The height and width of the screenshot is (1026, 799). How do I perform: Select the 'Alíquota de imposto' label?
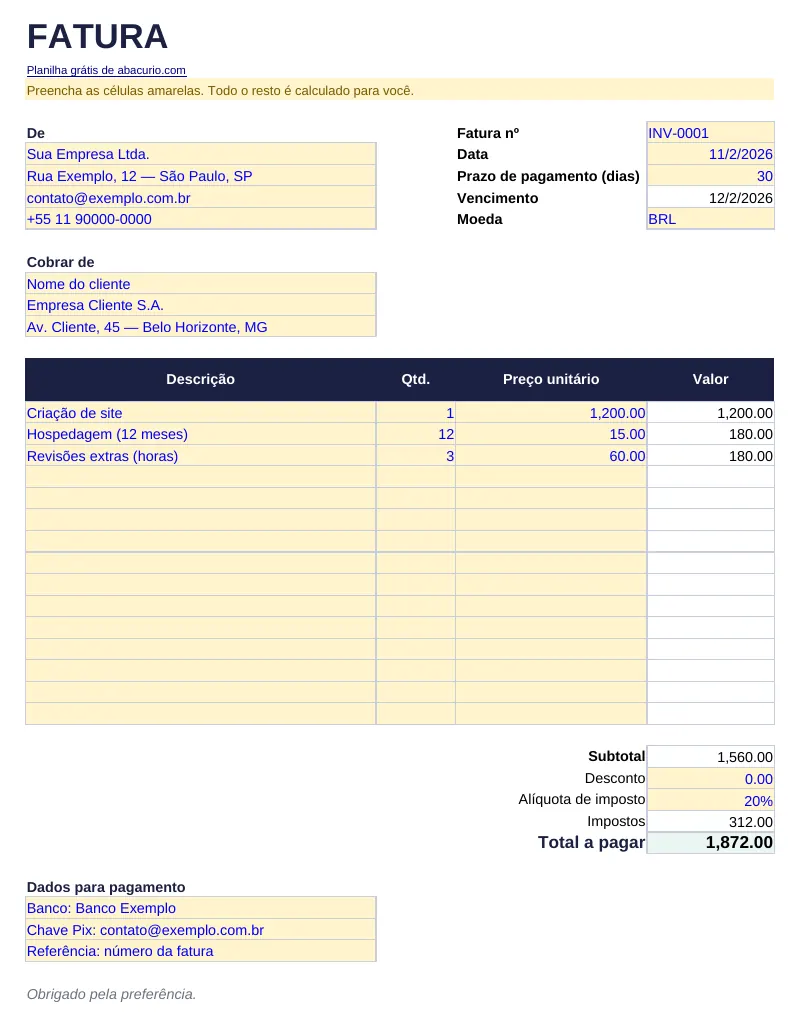[x=582, y=799]
